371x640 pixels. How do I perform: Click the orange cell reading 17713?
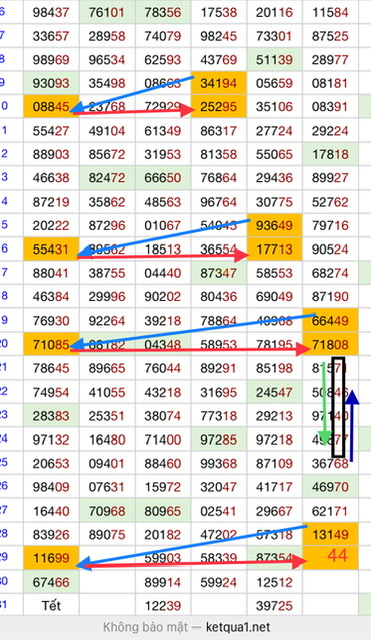coord(275,249)
